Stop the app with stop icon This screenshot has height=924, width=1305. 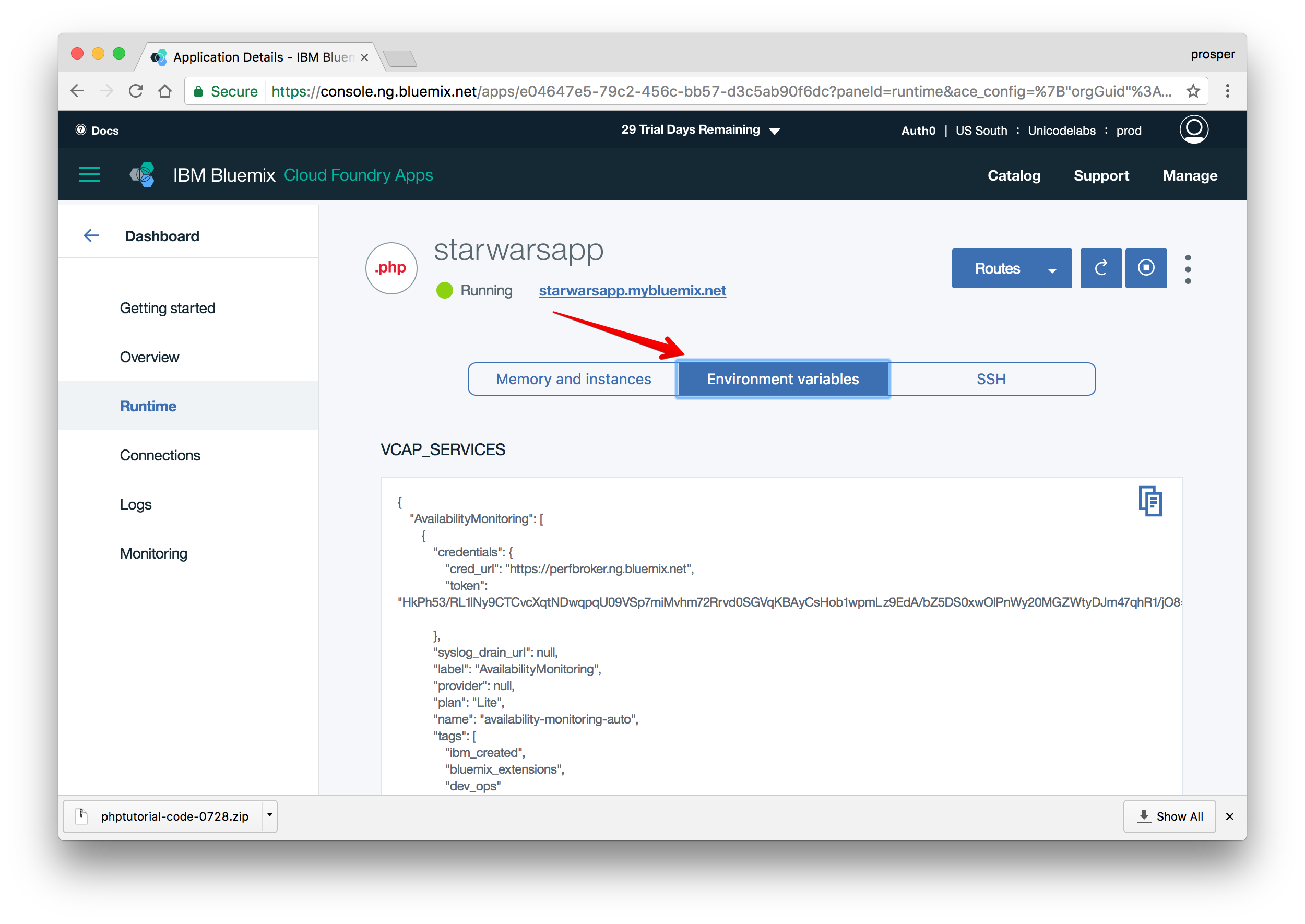(1146, 268)
